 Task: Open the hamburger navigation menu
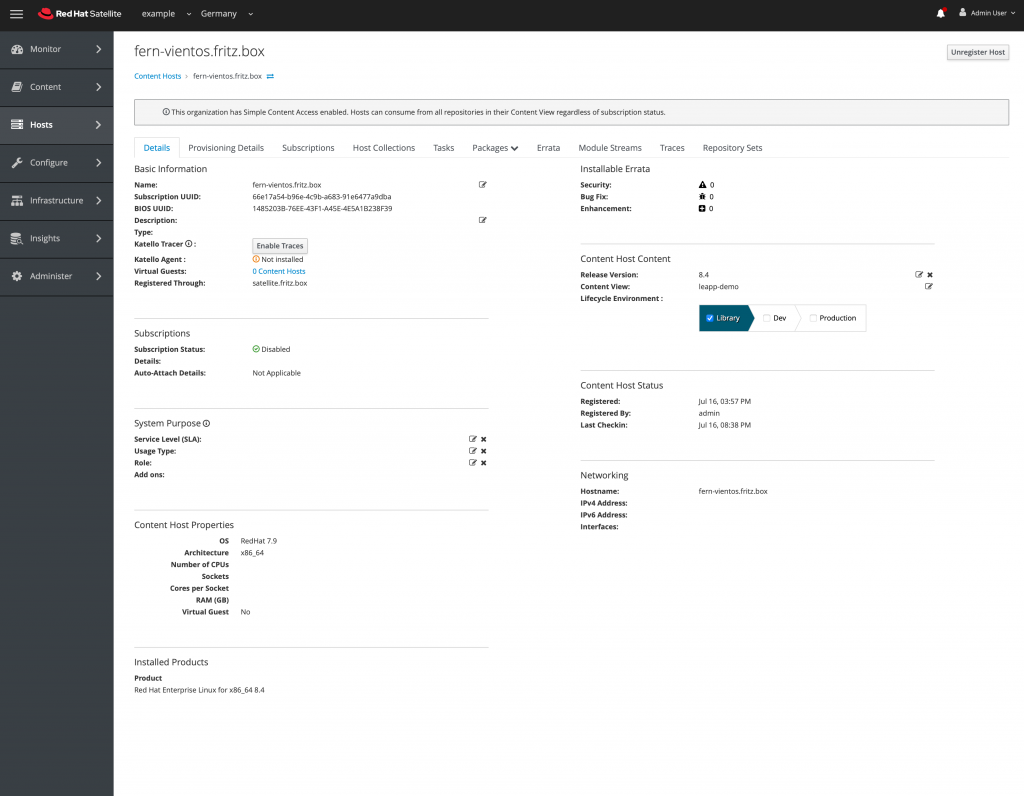point(16,14)
